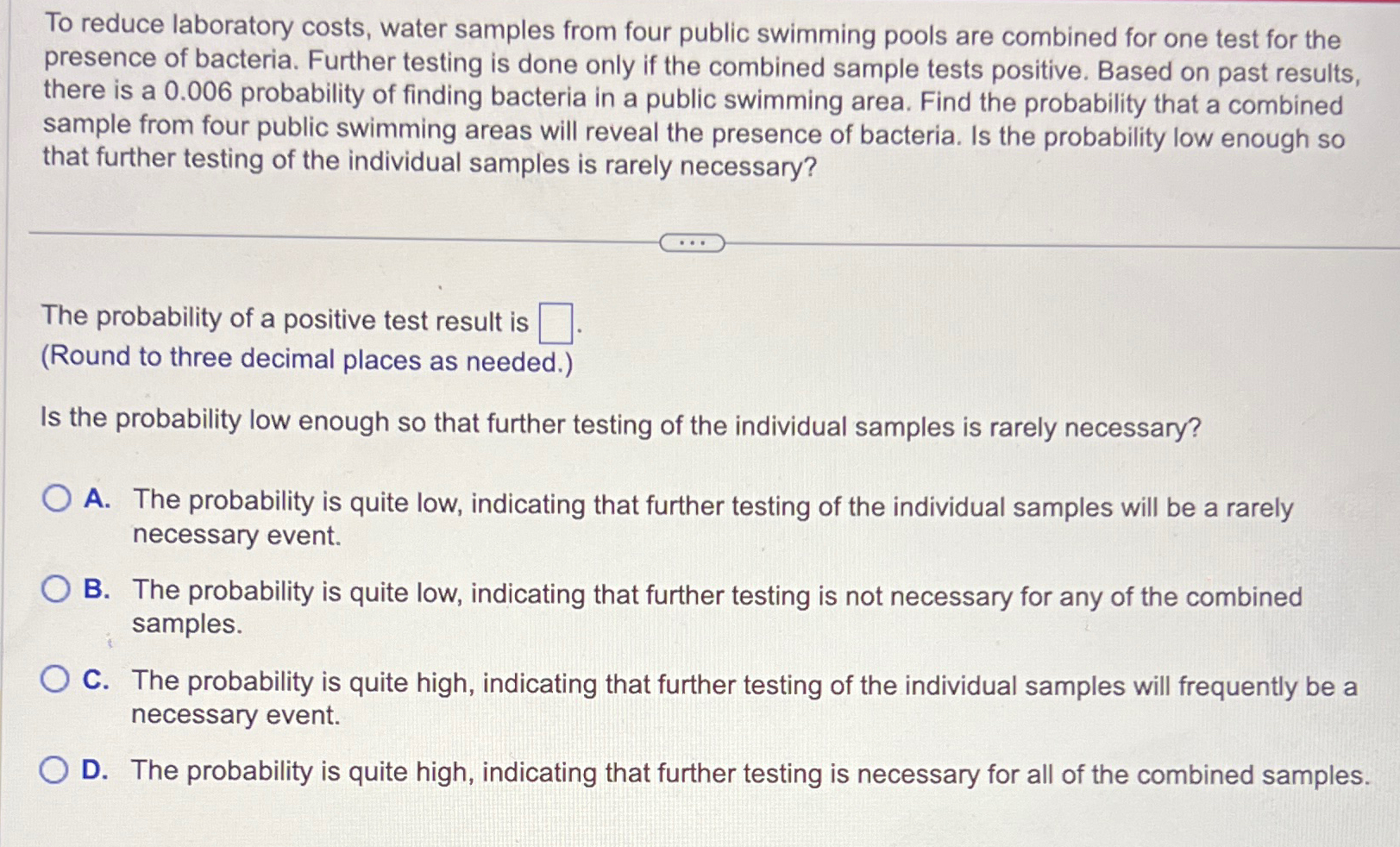
Task: Select radio button for answer choice A
Action: pos(57,497)
